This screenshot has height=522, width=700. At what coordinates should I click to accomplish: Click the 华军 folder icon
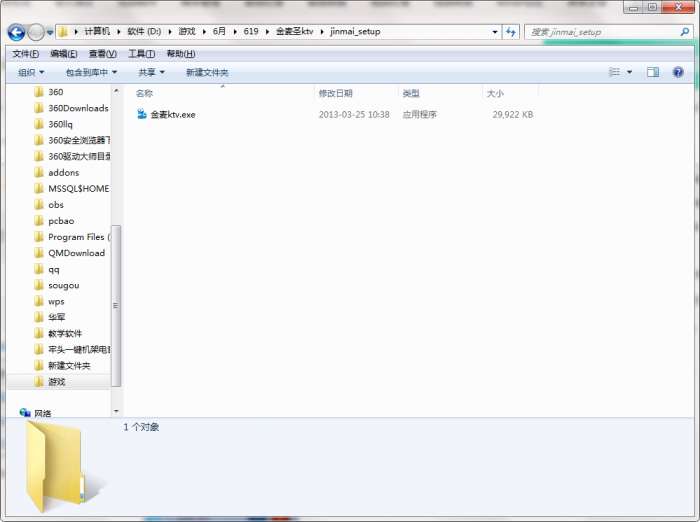39,317
